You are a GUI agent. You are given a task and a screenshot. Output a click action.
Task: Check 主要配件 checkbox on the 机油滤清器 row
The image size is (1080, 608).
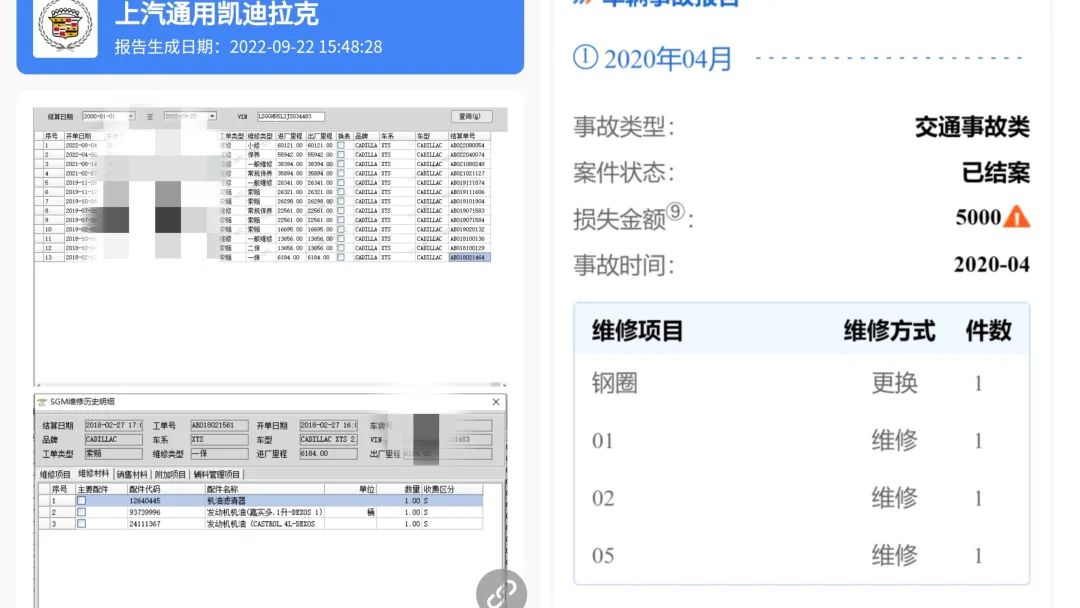82,500
